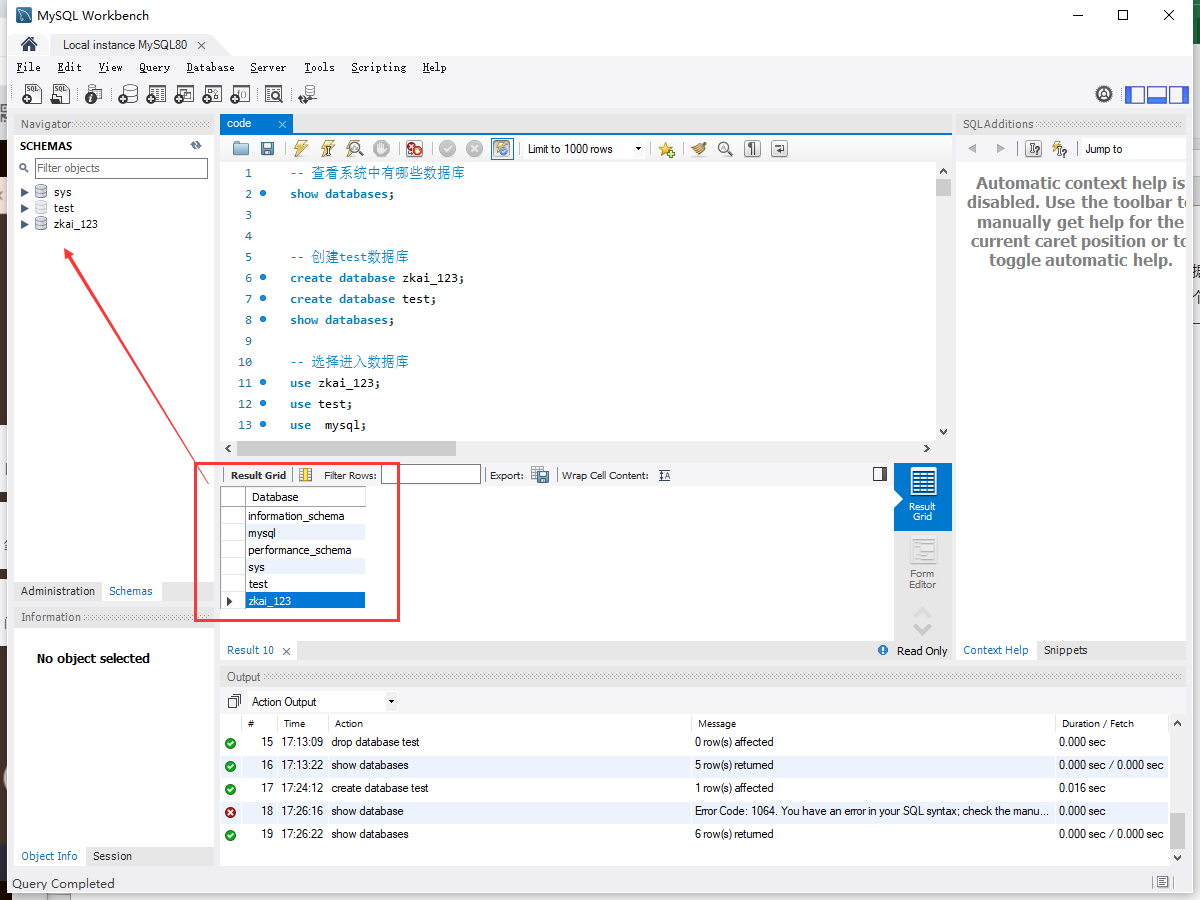Export the recordset to a file
The image size is (1200, 900).
click(540, 475)
